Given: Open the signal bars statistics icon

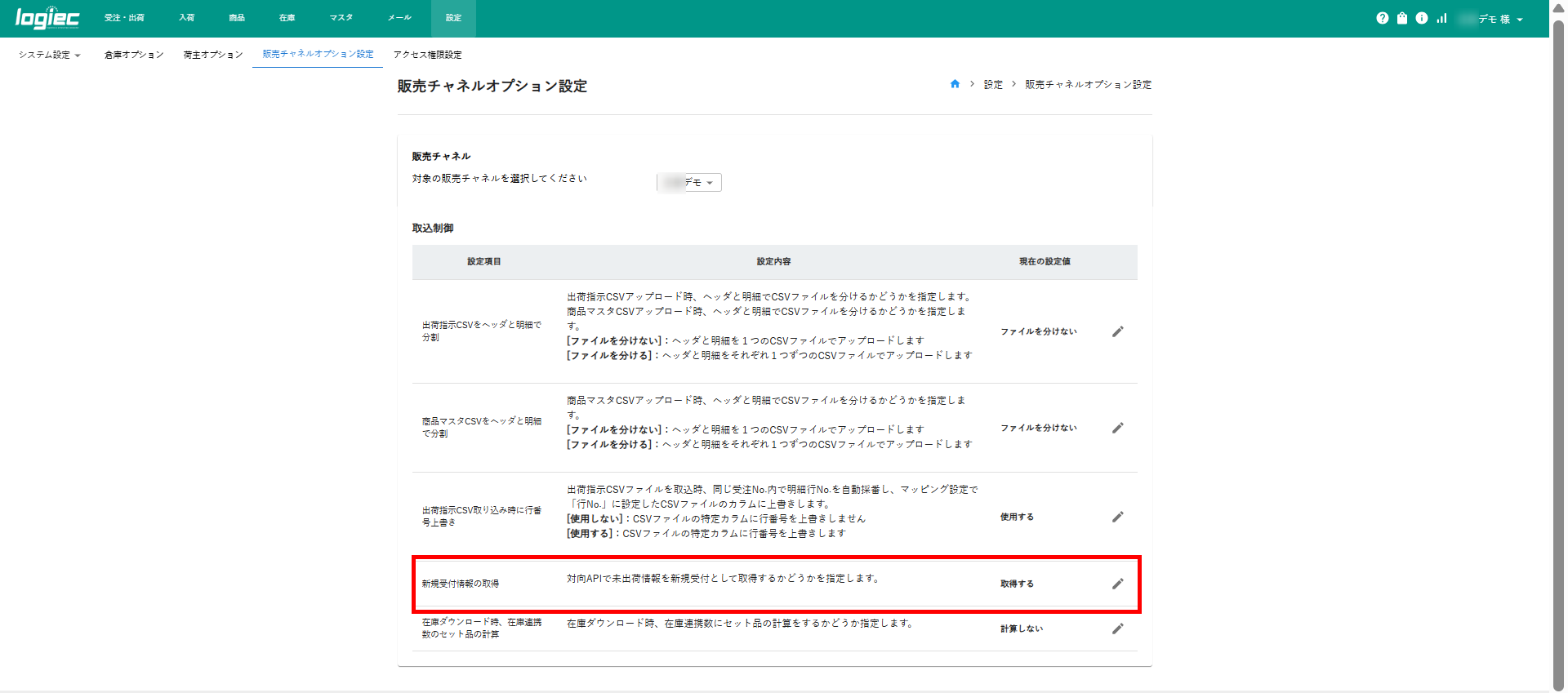Looking at the screenshot, I should click(1441, 18).
